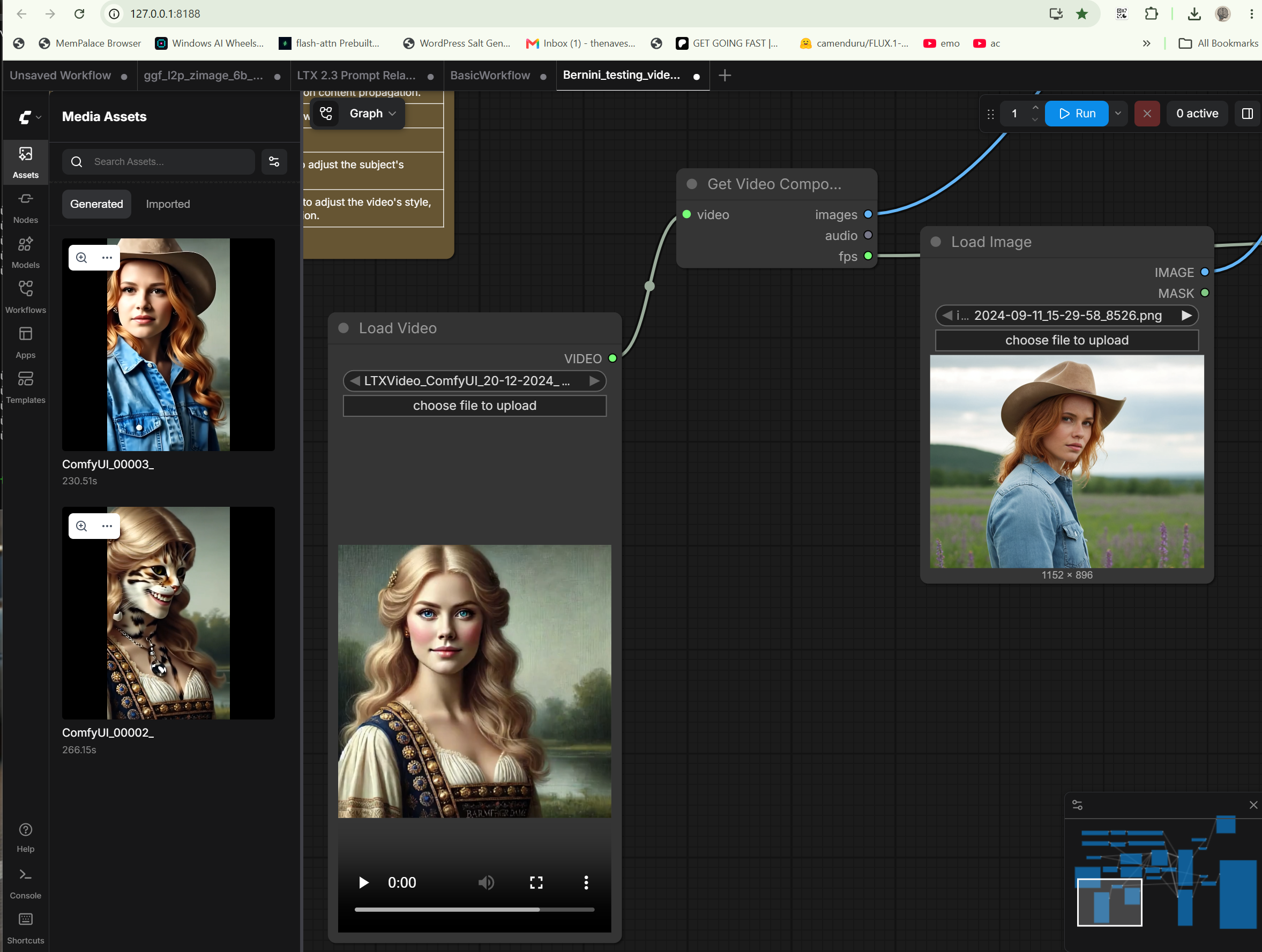Open the Assets sidebar panel
Screen dimensions: 1262x952
pyautogui.click(x=26, y=162)
